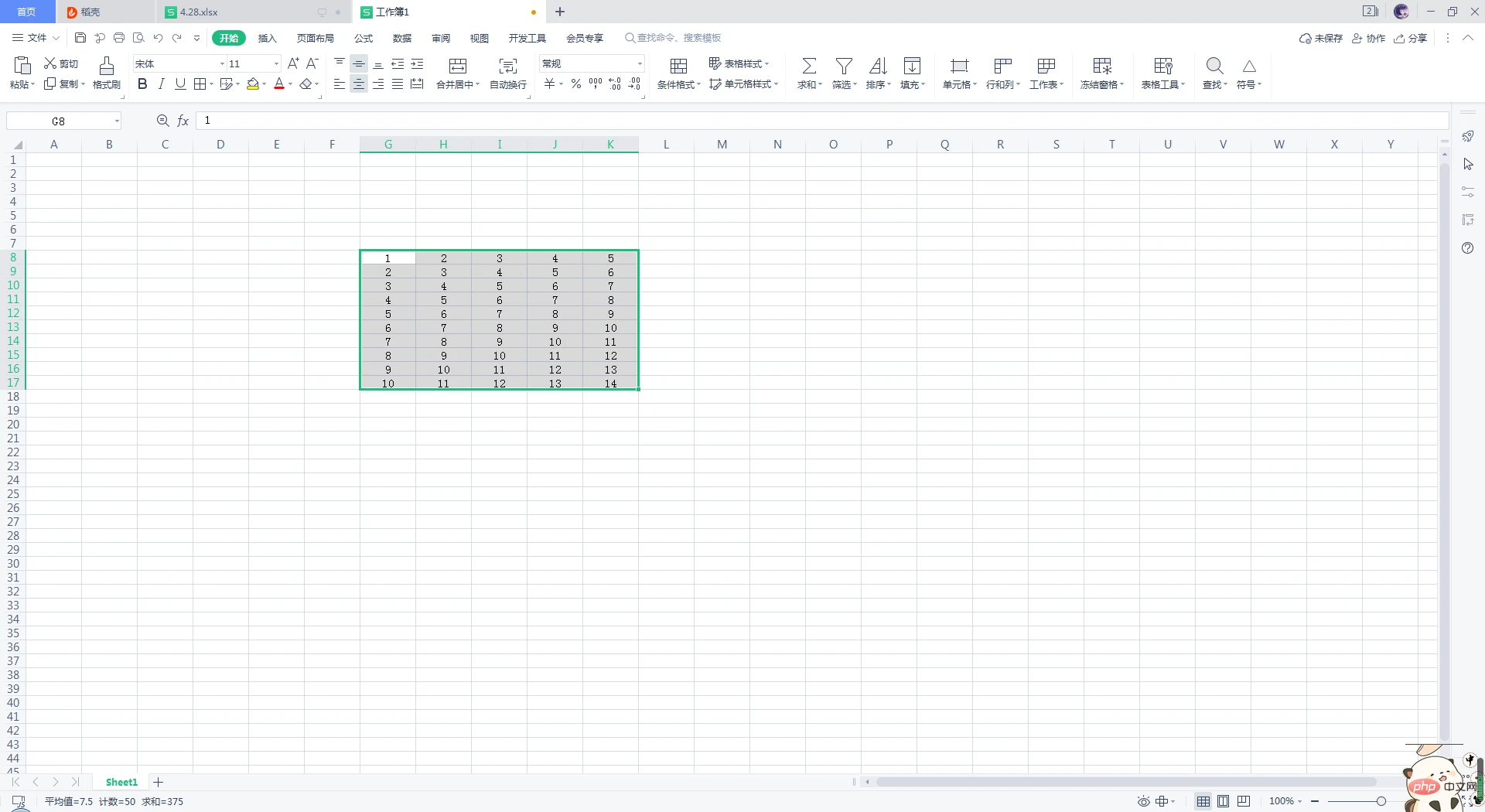Apply percent style format
The width and height of the screenshot is (1485, 812).
coord(576,84)
